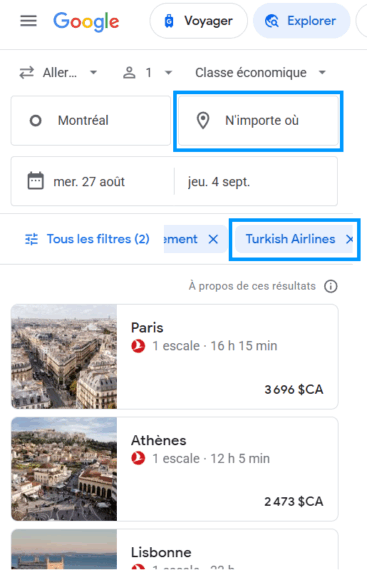Click the calendar icon in the date field
This screenshot has width=367, height=575.
36,180
